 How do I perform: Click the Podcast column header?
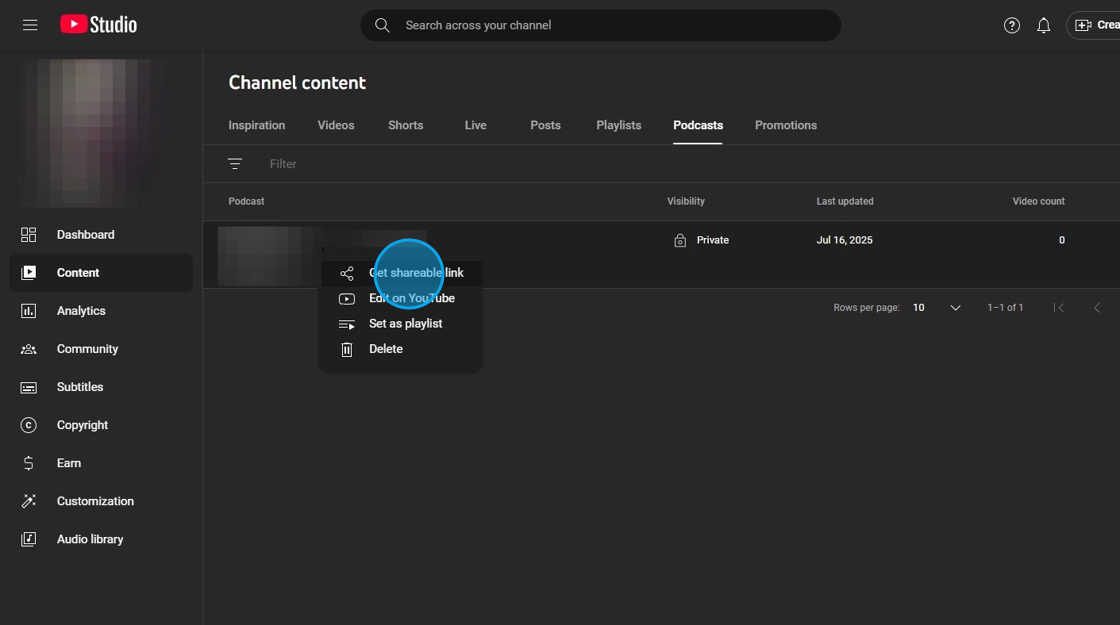(x=246, y=201)
